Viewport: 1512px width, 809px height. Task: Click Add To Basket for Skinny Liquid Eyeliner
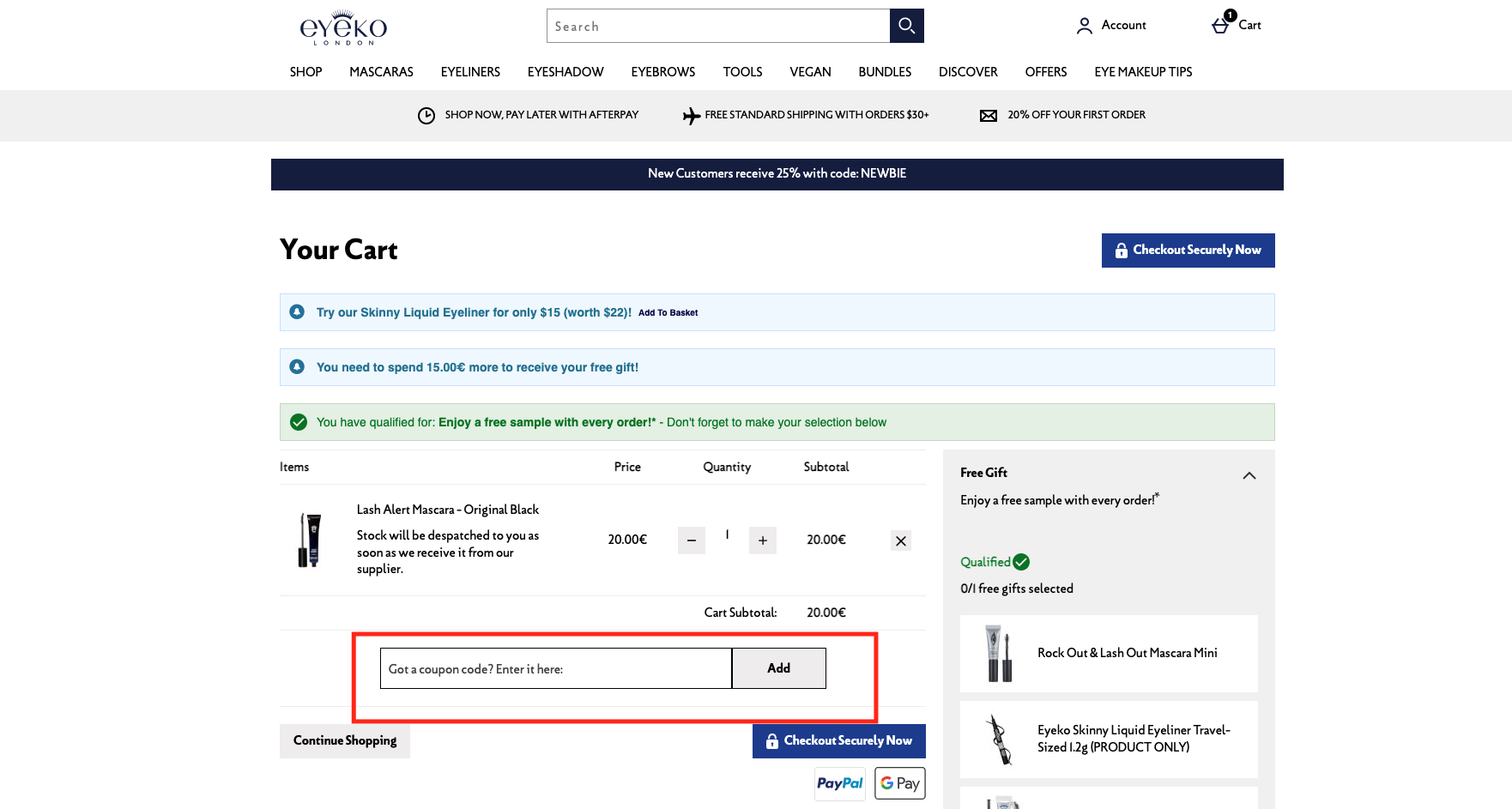pos(668,313)
